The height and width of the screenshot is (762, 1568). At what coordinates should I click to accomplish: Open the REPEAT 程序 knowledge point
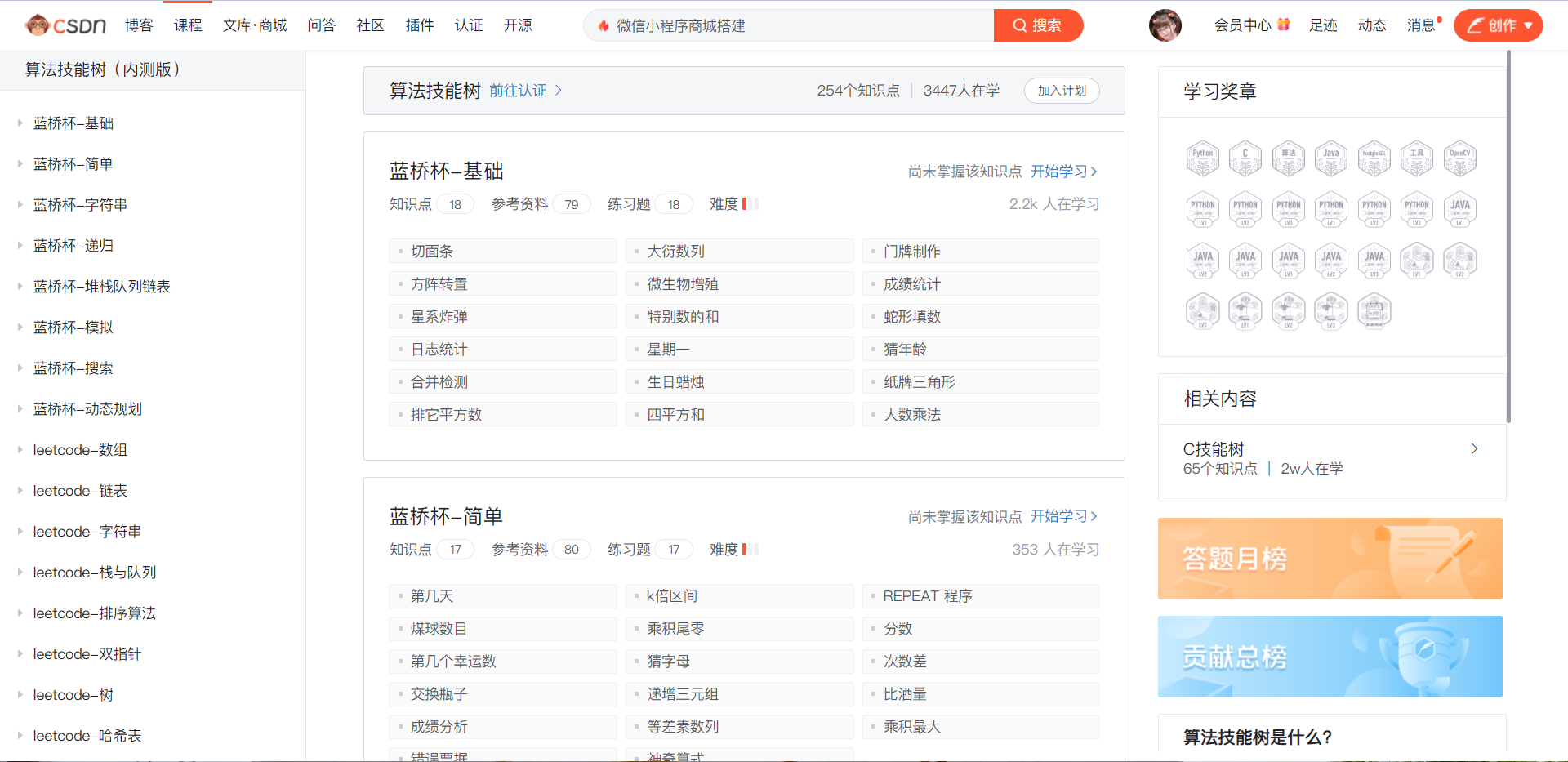point(981,596)
